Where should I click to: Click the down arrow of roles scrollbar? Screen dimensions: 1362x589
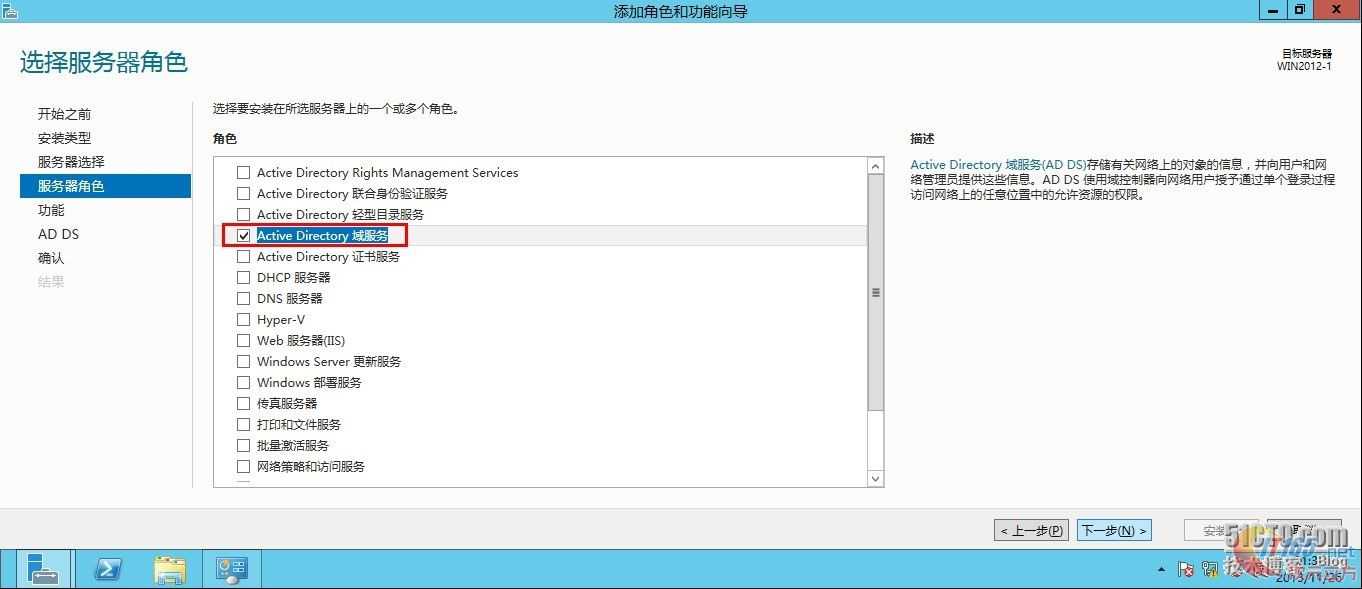(876, 479)
